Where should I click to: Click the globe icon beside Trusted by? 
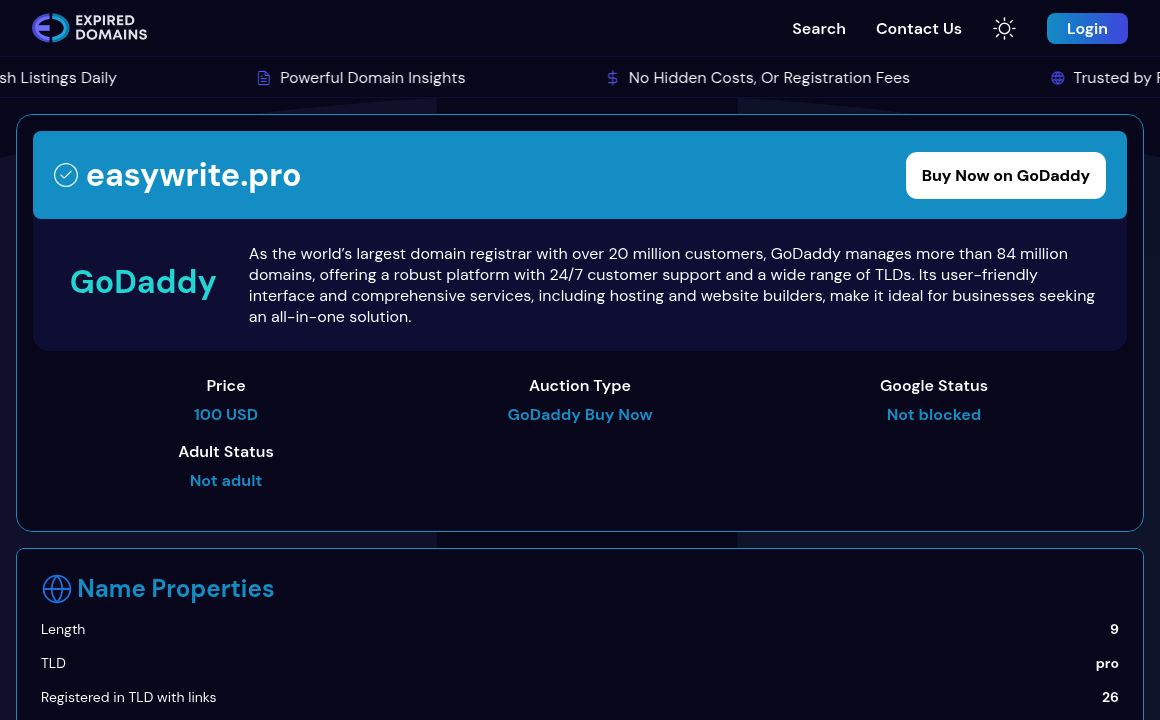tap(1057, 77)
